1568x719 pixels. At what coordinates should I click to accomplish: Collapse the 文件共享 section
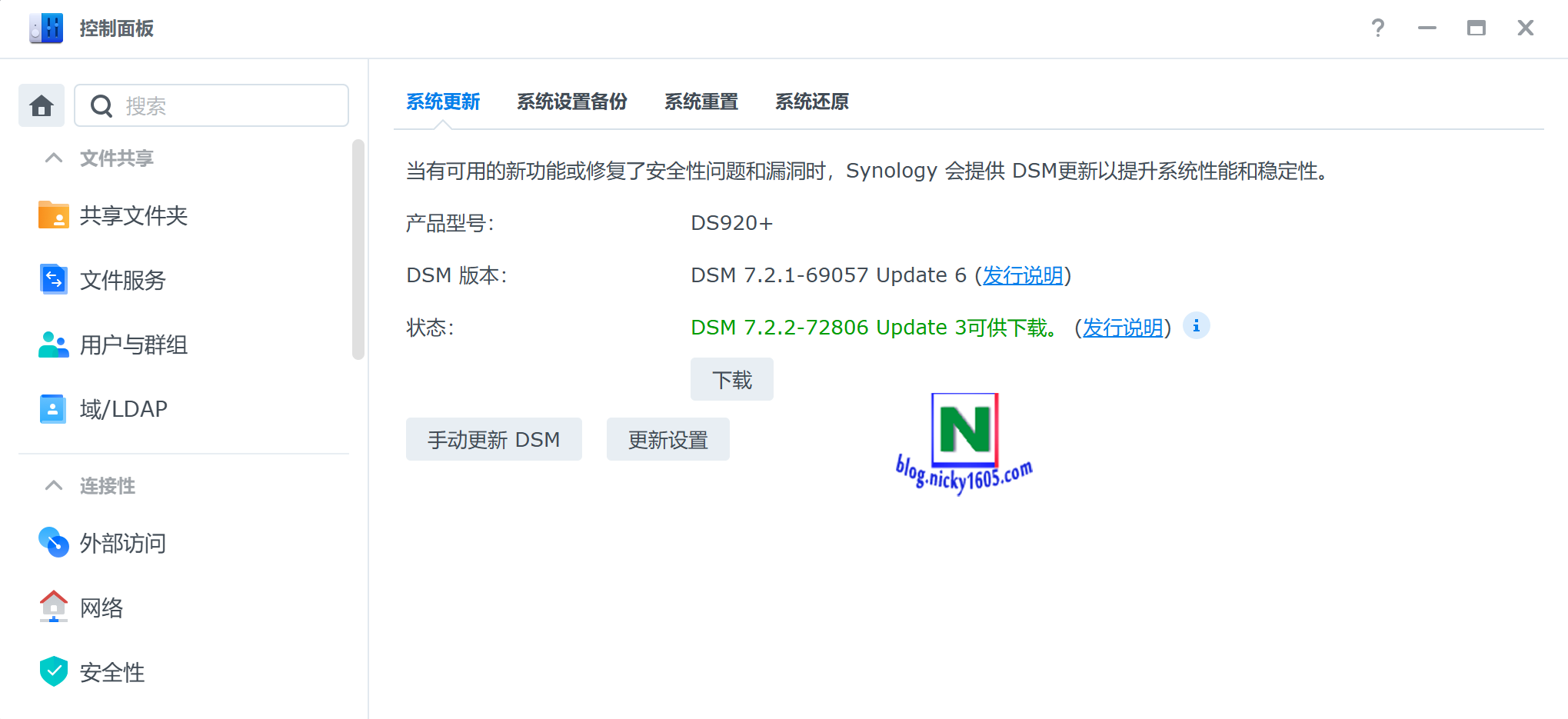tap(54, 158)
